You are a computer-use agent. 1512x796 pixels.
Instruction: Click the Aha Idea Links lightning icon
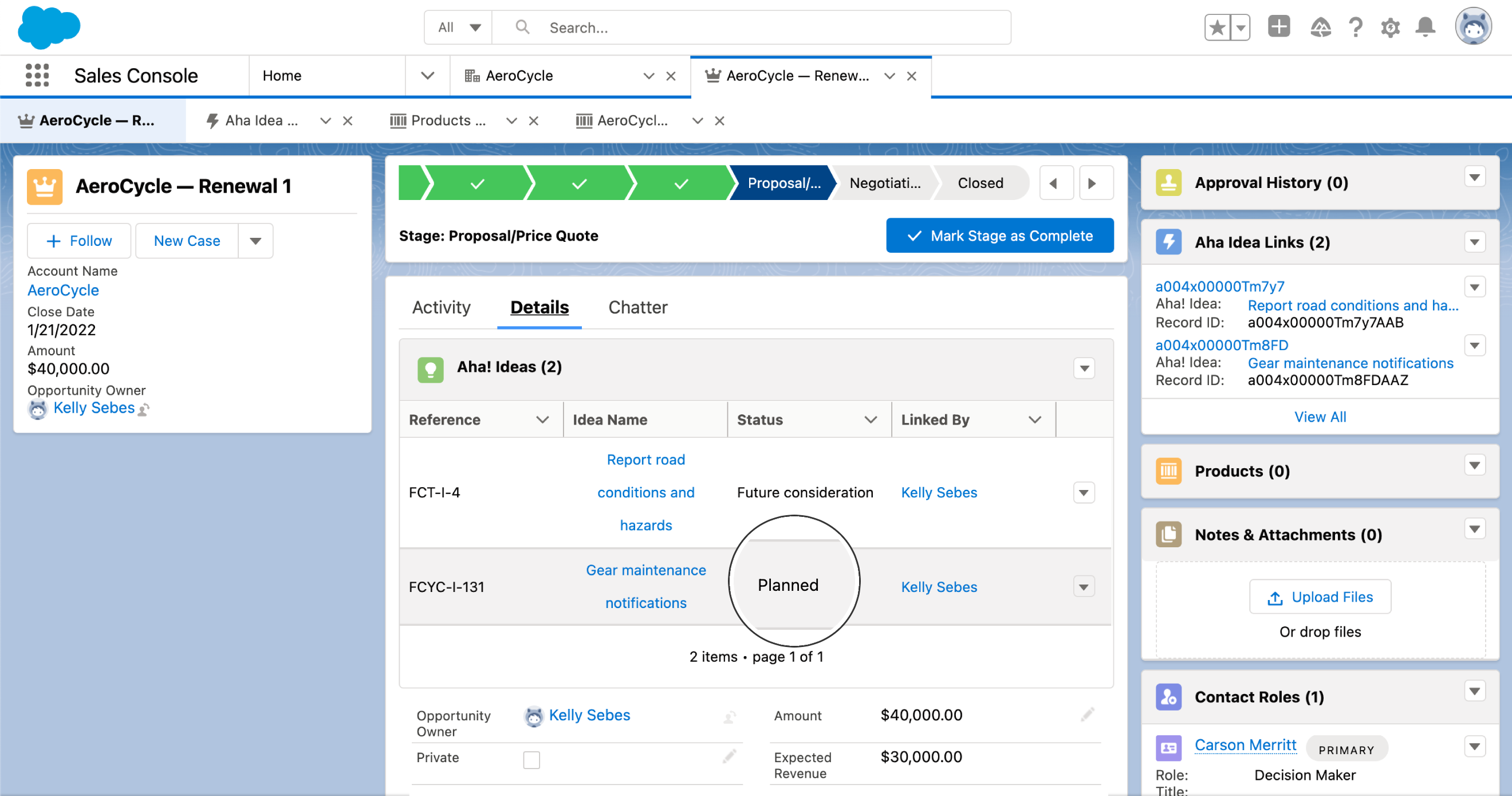tap(1168, 241)
